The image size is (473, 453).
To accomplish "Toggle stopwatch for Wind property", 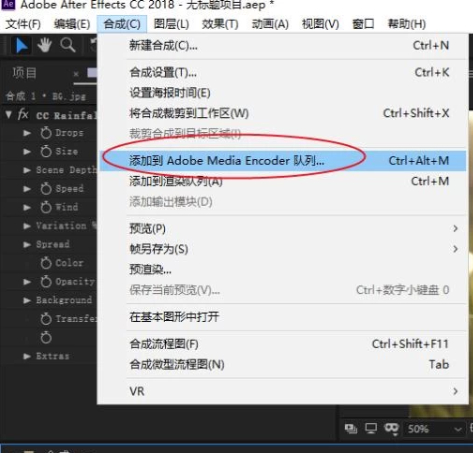I will 46,207.
